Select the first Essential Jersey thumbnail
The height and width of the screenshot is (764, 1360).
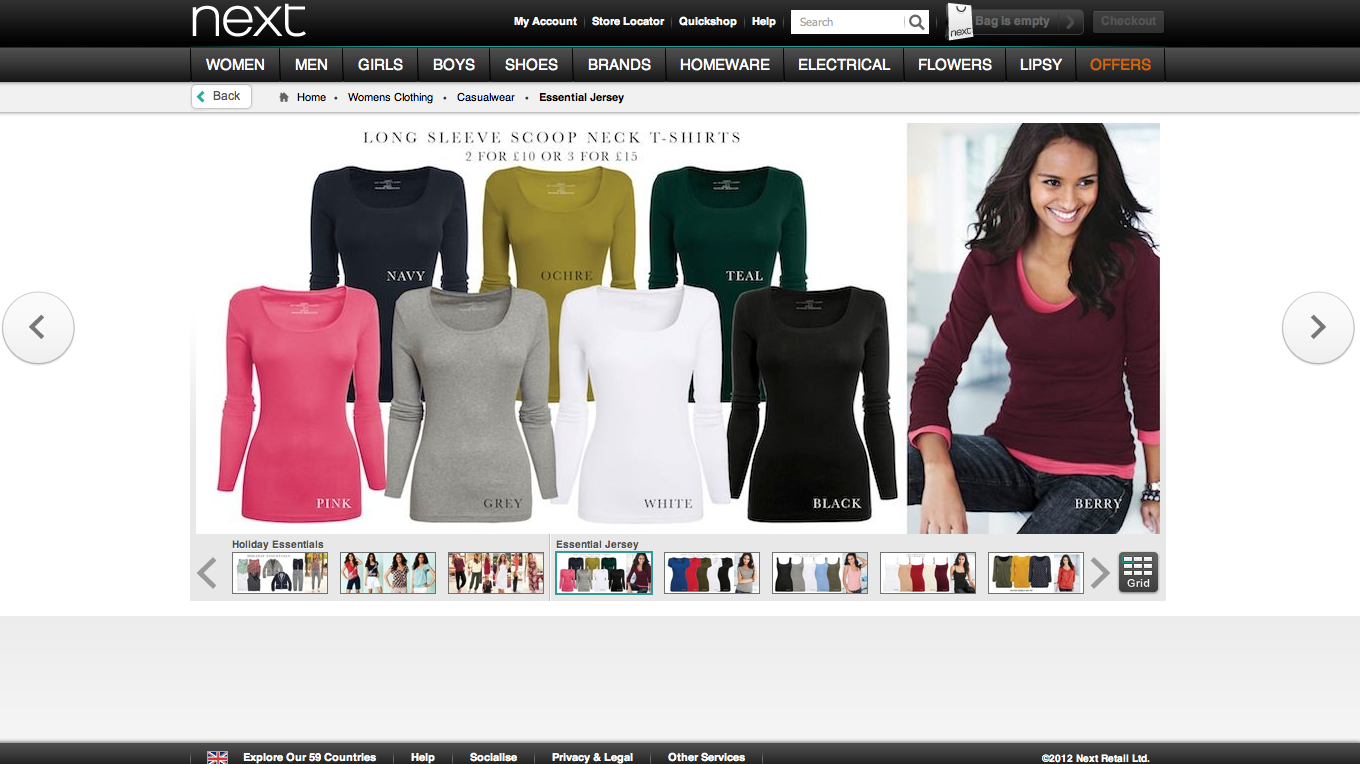click(604, 573)
